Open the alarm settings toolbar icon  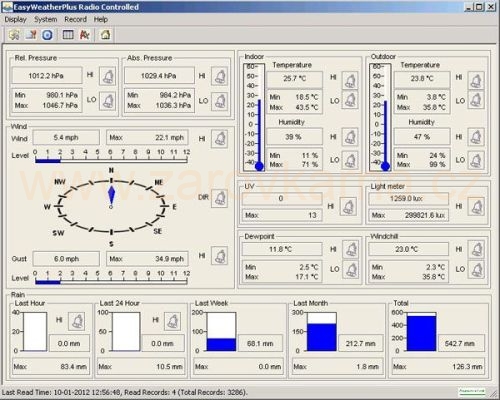pyautogui.click(x=31, y=35)
